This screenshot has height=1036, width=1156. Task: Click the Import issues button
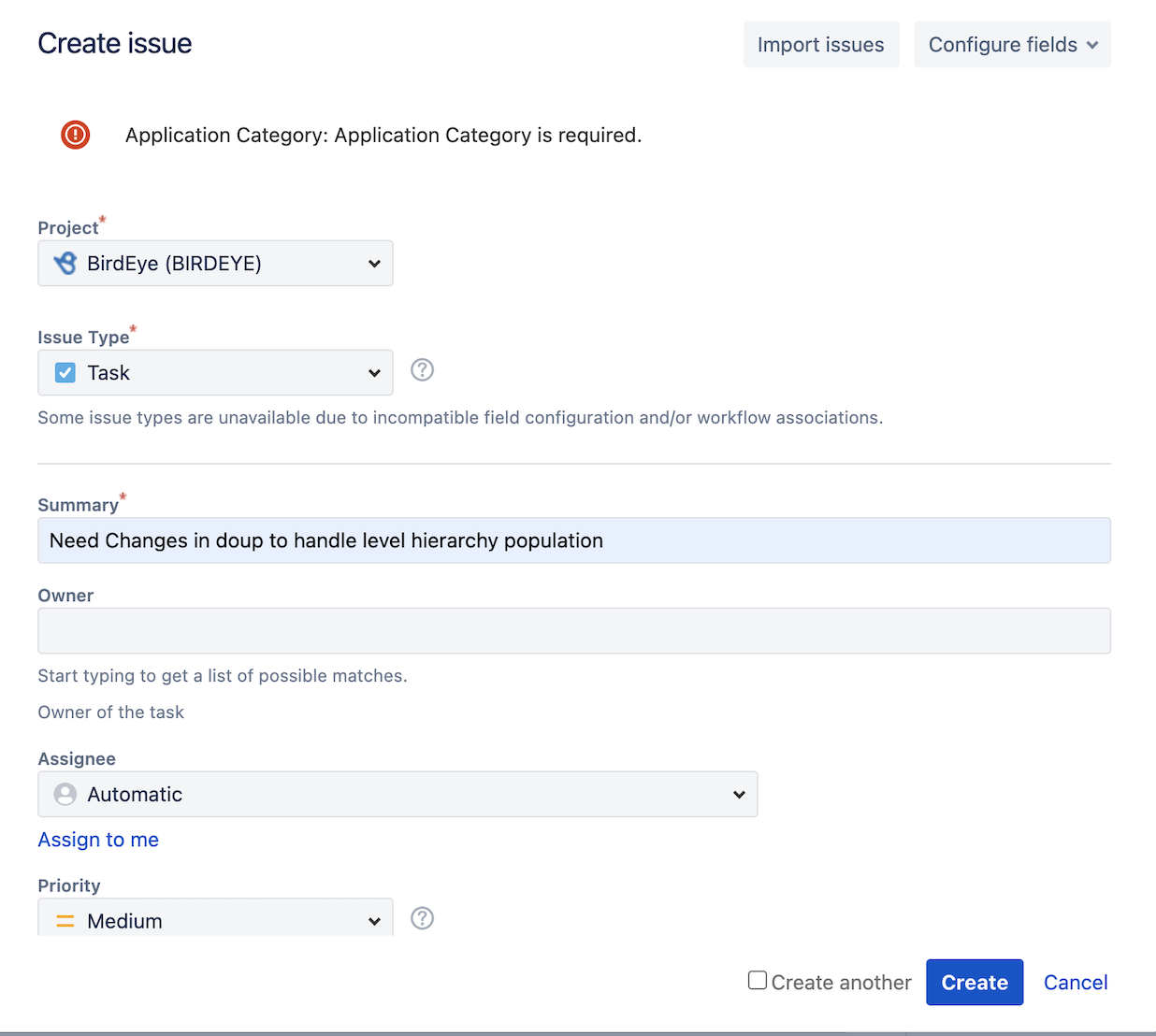point(820,44)
